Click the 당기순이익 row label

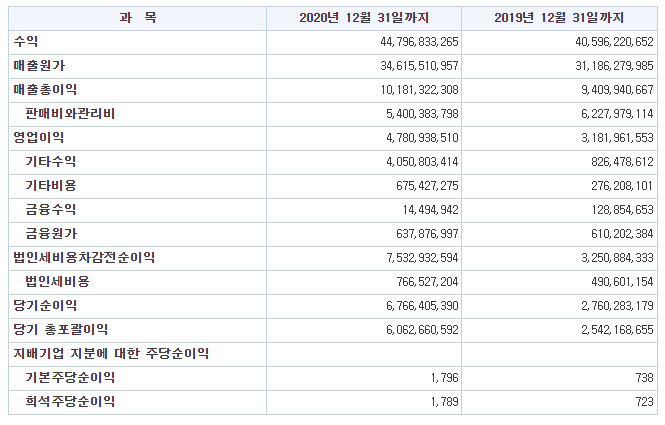click(x=45, y=305)
